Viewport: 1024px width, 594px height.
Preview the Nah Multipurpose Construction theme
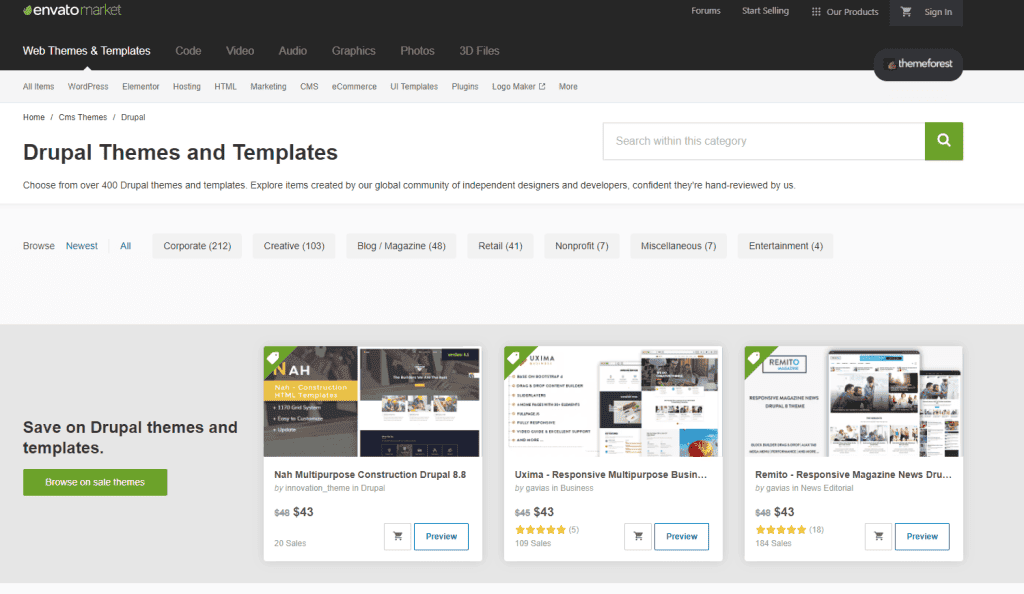click(x=441, y=537)
